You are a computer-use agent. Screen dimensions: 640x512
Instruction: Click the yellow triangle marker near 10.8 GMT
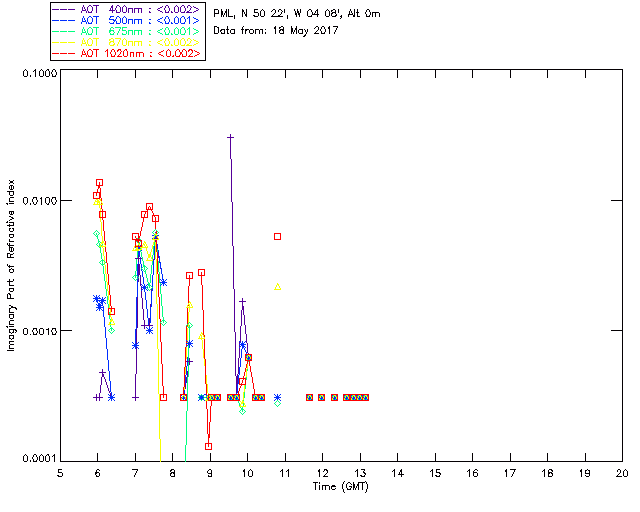coord(278,286)
